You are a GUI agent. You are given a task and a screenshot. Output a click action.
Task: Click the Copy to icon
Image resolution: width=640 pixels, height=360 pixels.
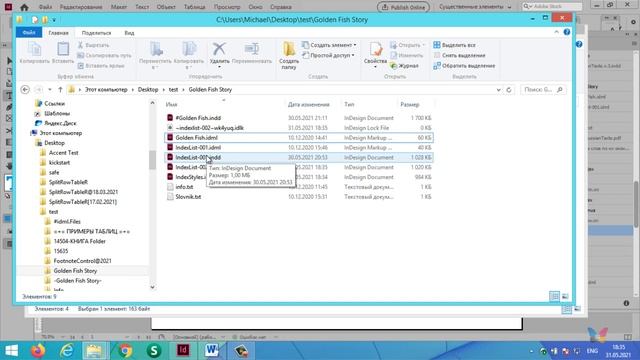point(189,49)
